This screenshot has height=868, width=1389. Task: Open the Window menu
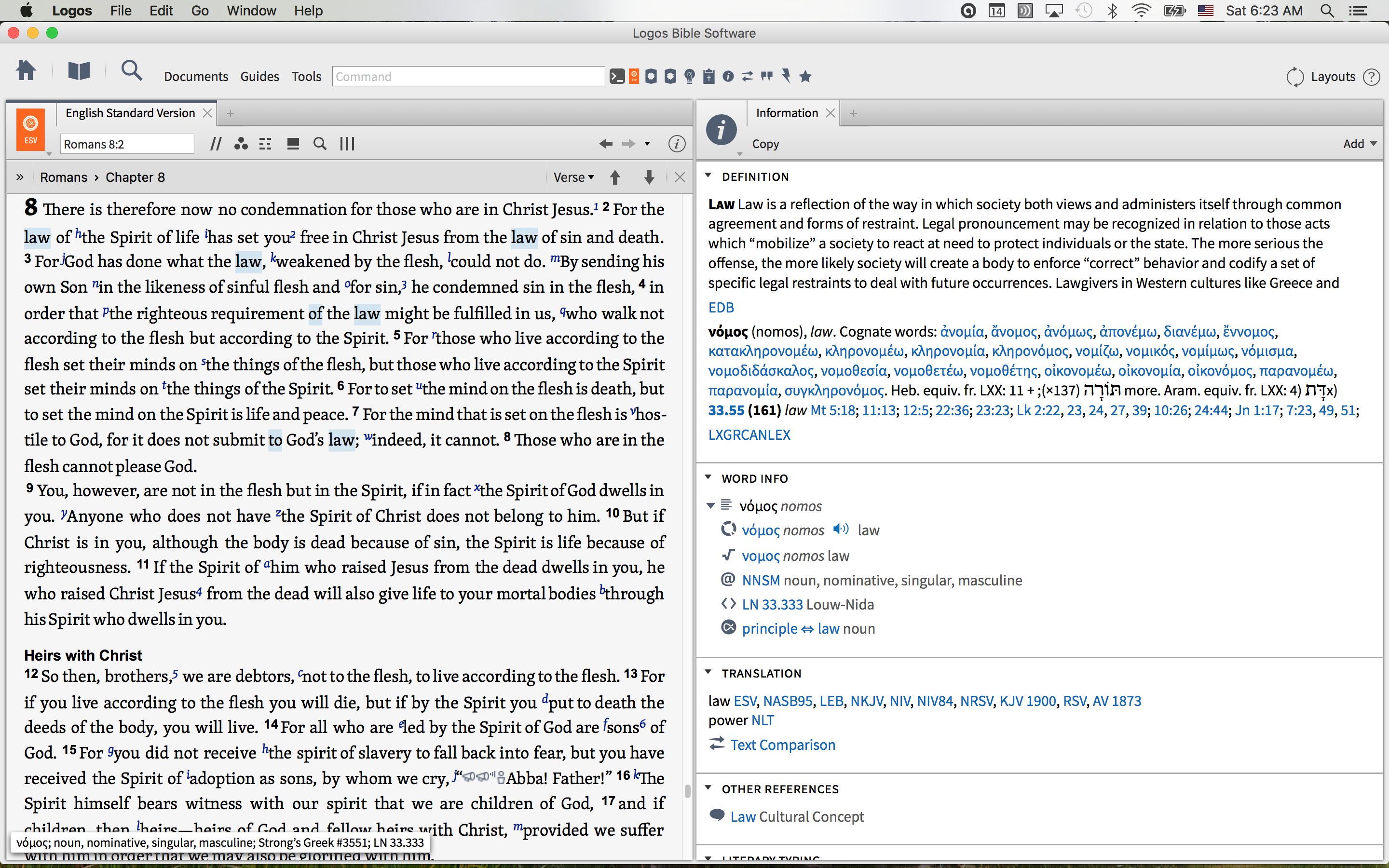pos(251,10)
